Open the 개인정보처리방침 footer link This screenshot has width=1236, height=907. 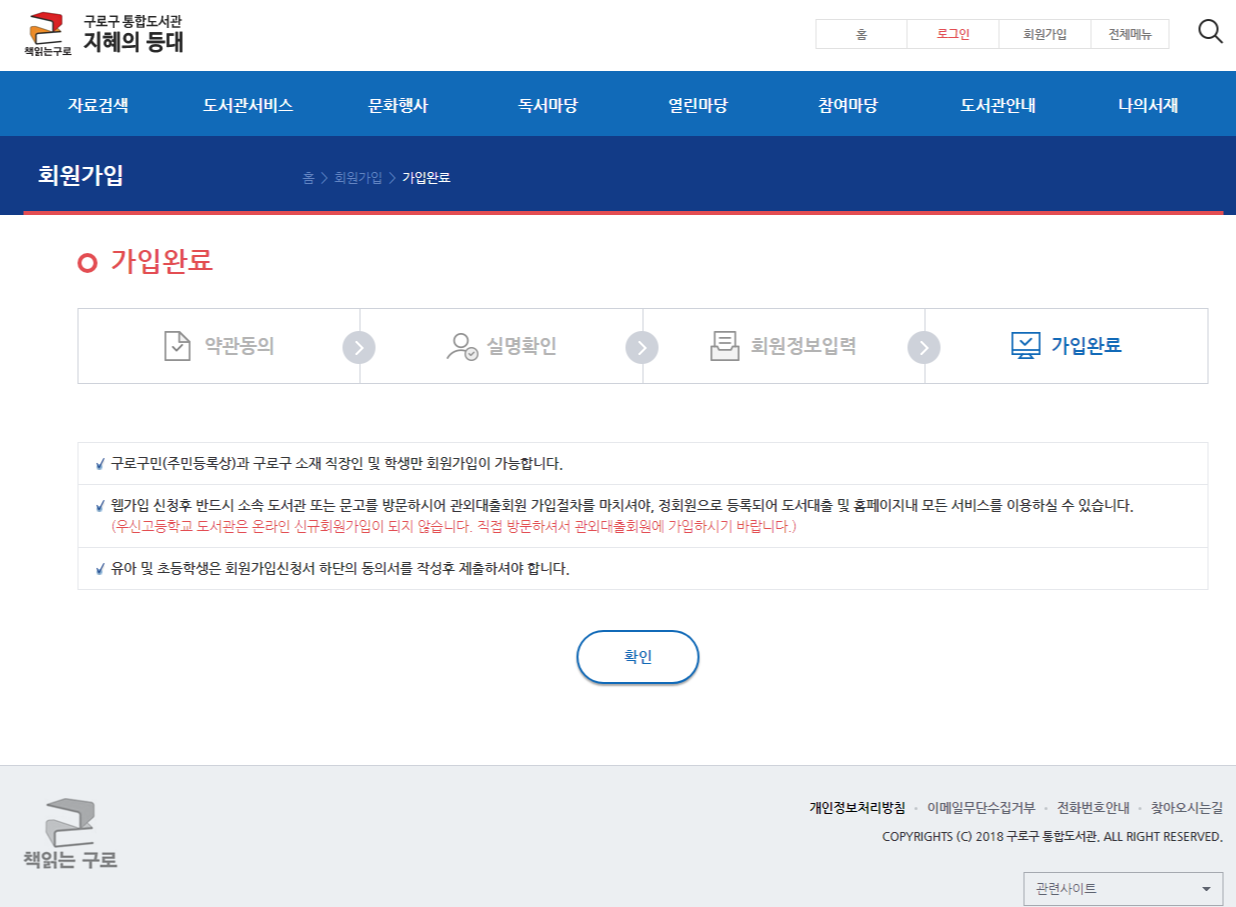coord(857,808)
